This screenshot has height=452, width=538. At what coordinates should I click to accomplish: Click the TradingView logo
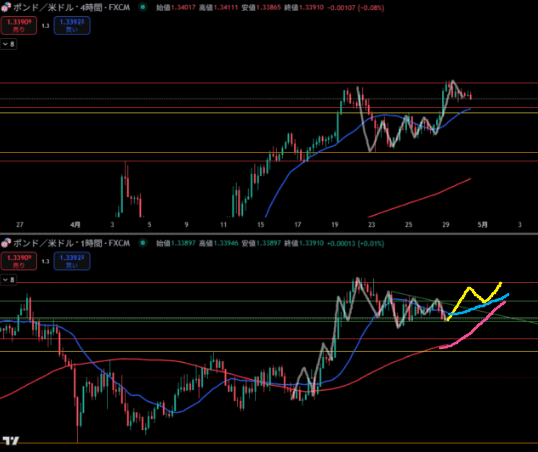tap(11, 440)
